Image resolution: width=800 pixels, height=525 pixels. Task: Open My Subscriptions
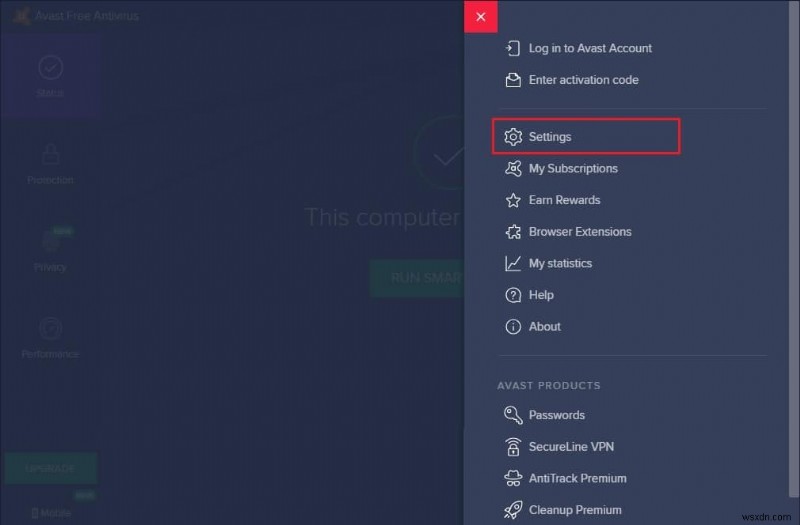click(x=572, y=168)
